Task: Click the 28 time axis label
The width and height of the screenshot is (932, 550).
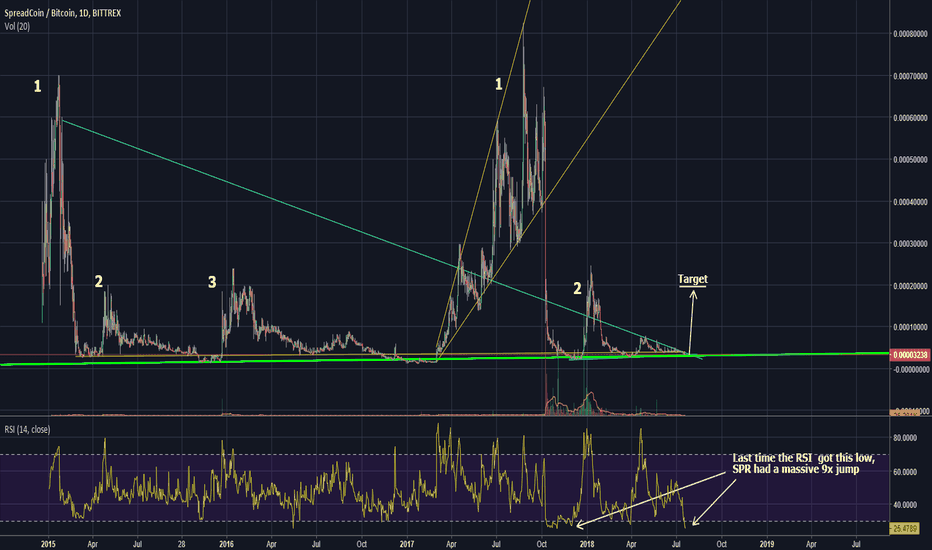Action: (x=182, y=544)
